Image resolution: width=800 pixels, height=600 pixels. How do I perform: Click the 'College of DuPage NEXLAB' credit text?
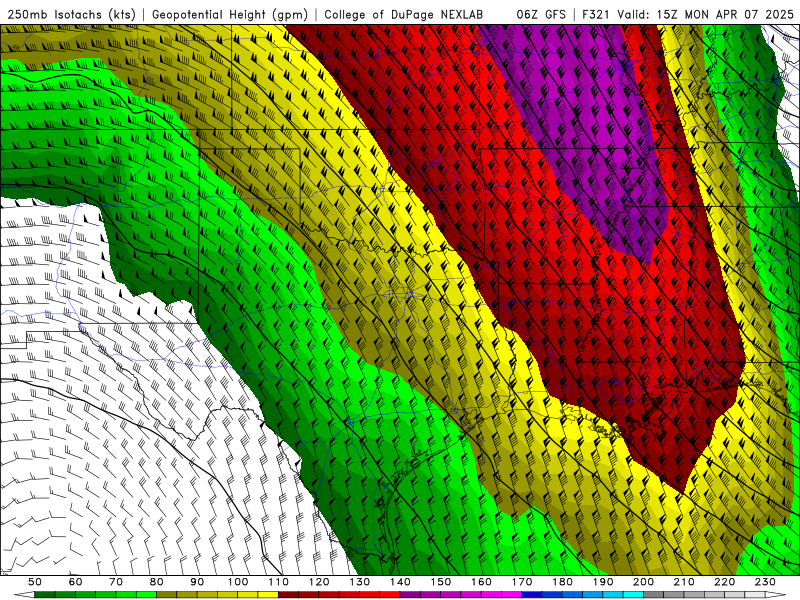click(x=404, y=15)
